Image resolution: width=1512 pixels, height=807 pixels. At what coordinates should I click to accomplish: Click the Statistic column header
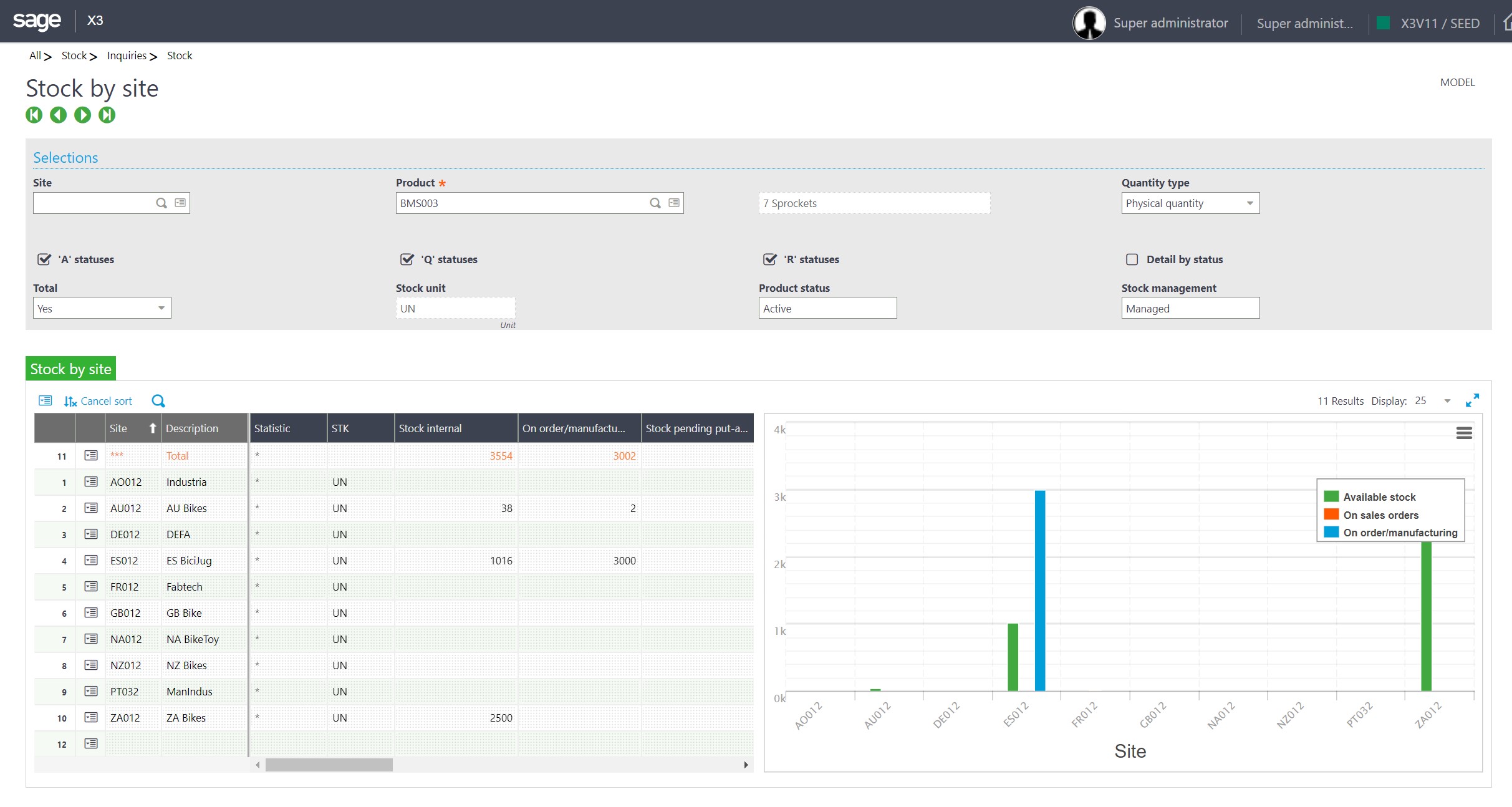pos(288,428)
